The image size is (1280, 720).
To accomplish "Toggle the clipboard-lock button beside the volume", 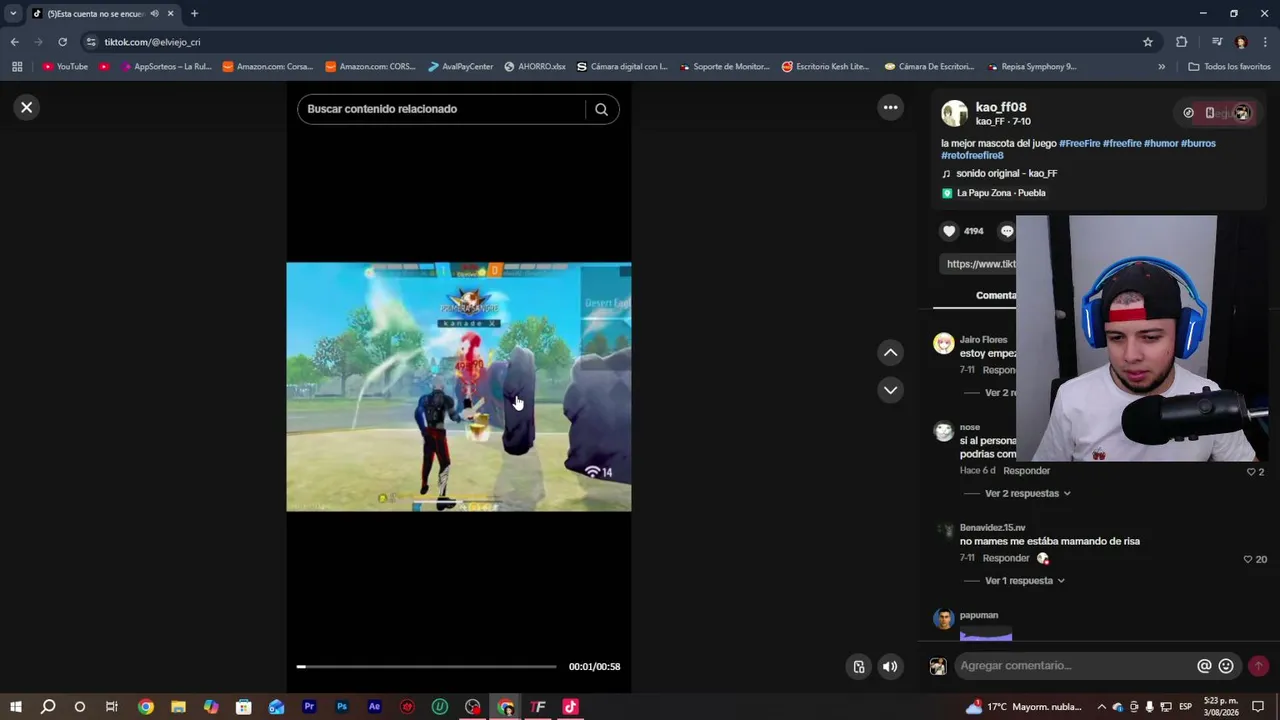I will point(858,667).
